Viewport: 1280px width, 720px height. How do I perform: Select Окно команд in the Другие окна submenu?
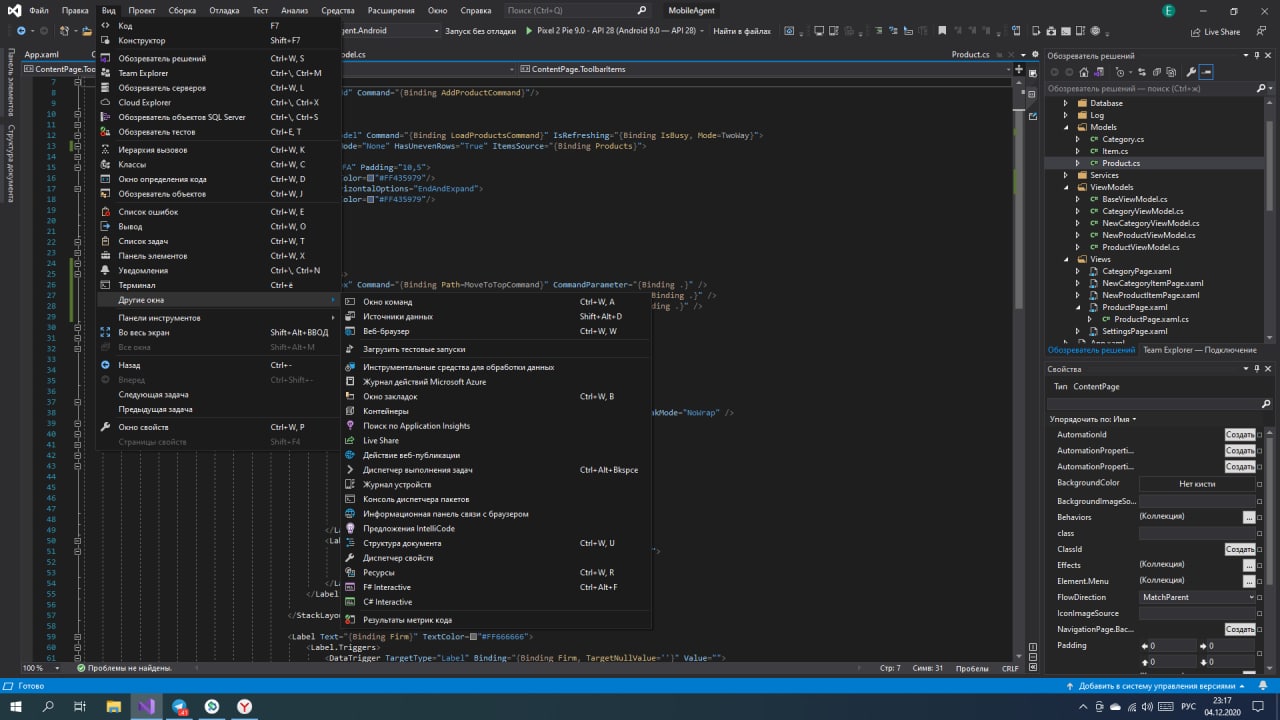coord(496,302)
